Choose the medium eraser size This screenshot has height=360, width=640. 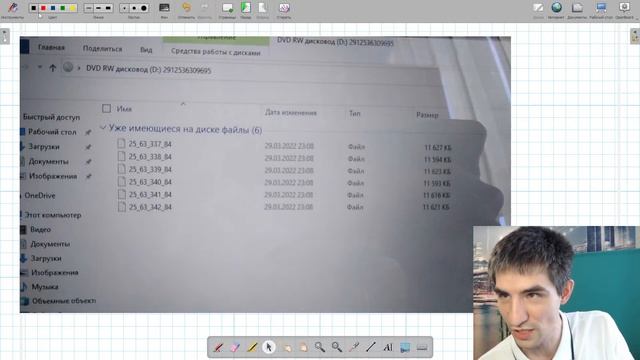(134, 8)
